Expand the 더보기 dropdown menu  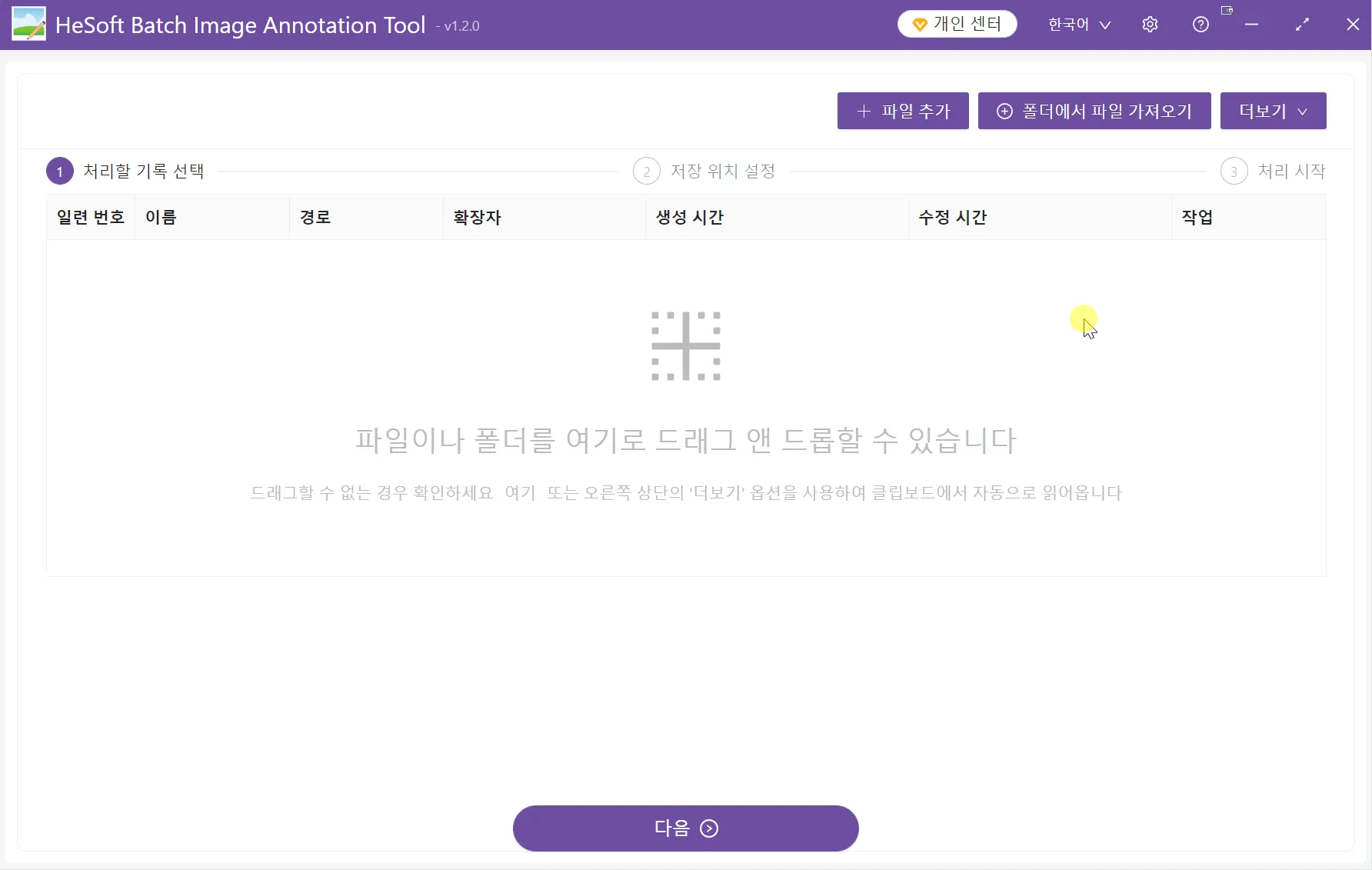1273,112
